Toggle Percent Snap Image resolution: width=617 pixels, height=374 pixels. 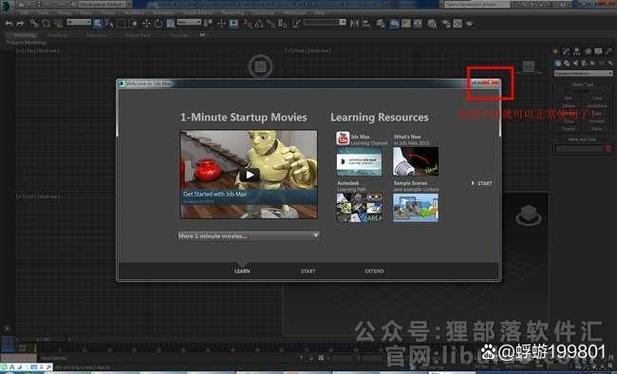[x=271, y=24]
